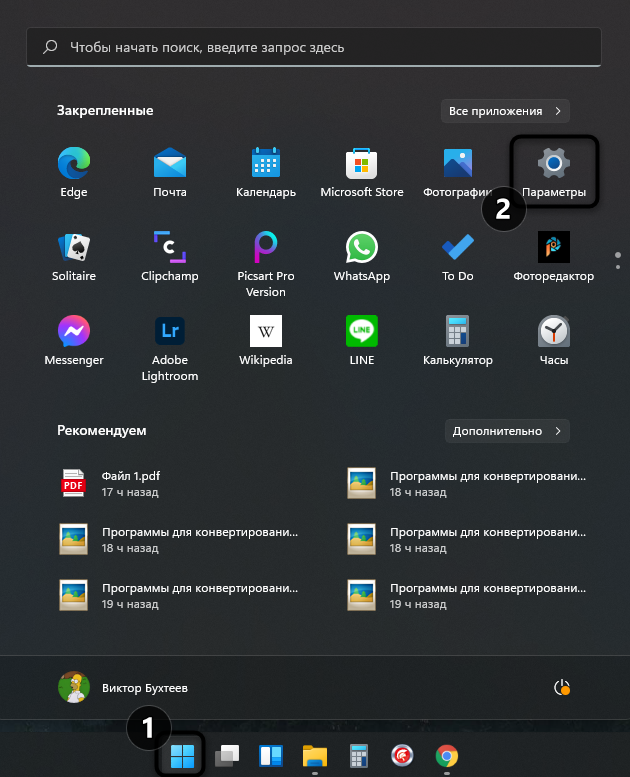Open Виктор Бухтеев account menu
This screenshot has width=630, height=777.
pos(123,688)
